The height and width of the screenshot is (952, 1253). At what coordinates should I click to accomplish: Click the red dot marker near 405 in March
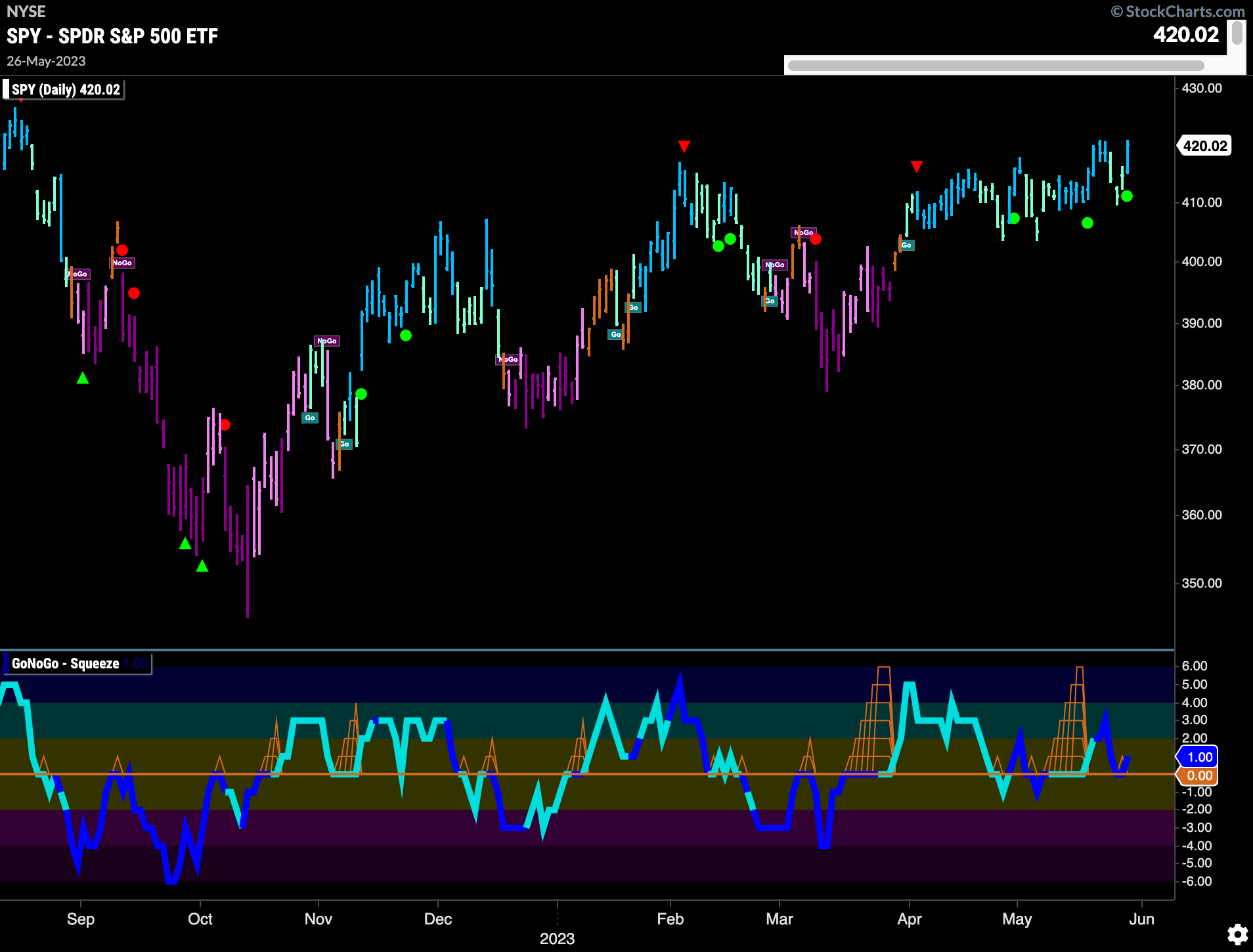tap(816, 239)
